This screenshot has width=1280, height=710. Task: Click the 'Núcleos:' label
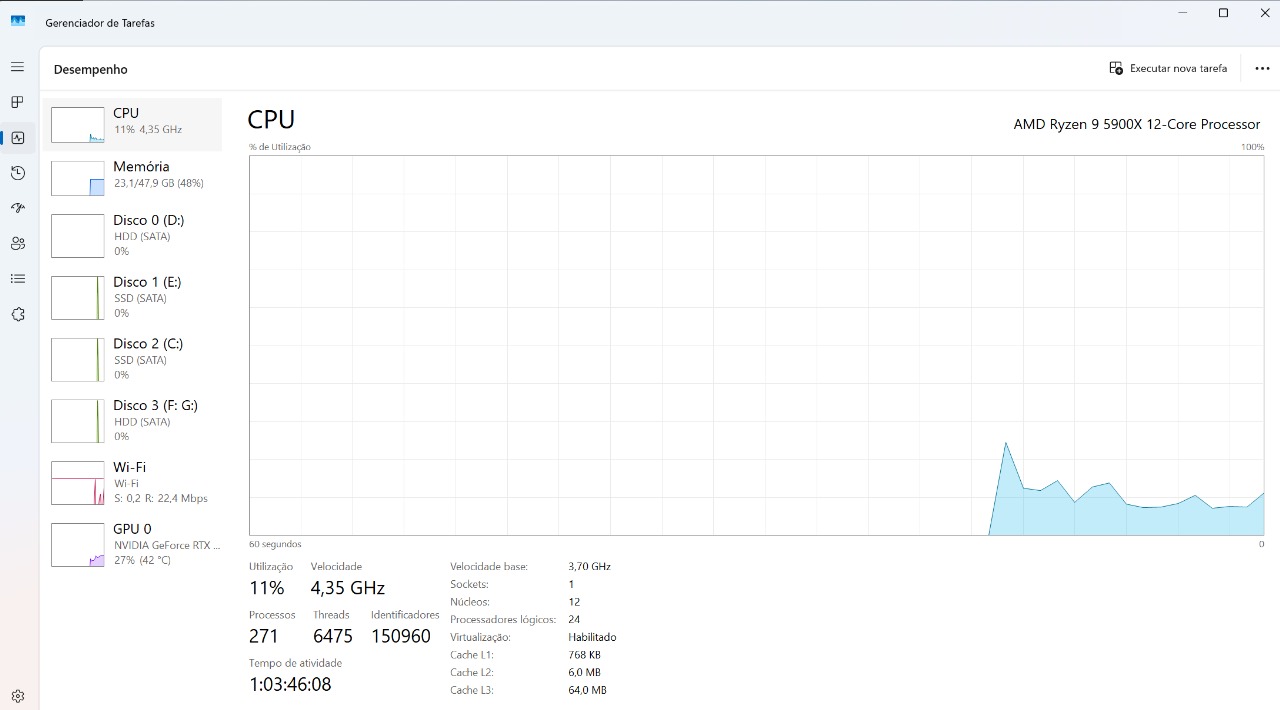tap(470, 602)
